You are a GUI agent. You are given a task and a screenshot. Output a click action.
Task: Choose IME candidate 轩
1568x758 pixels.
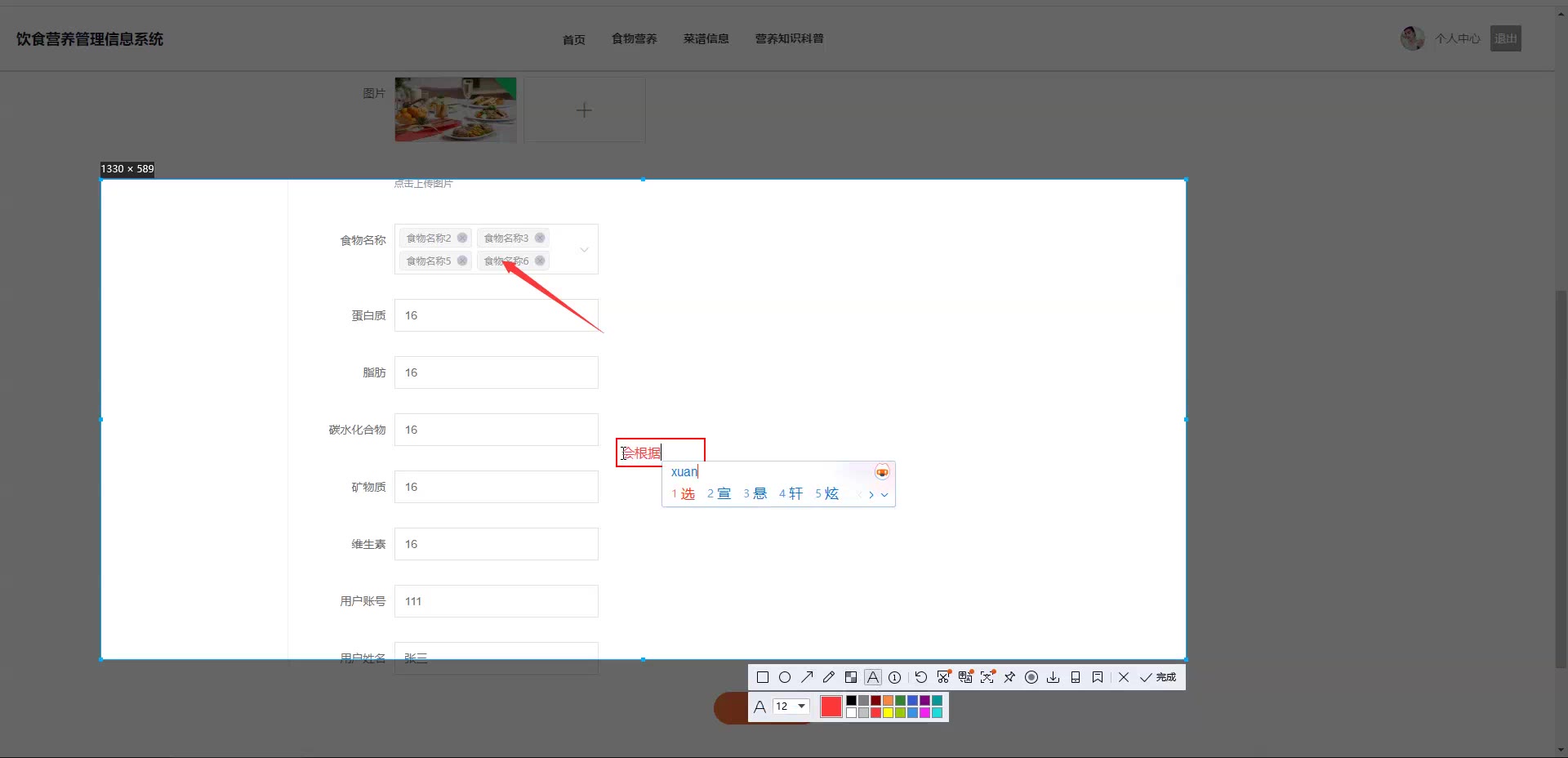791,493
